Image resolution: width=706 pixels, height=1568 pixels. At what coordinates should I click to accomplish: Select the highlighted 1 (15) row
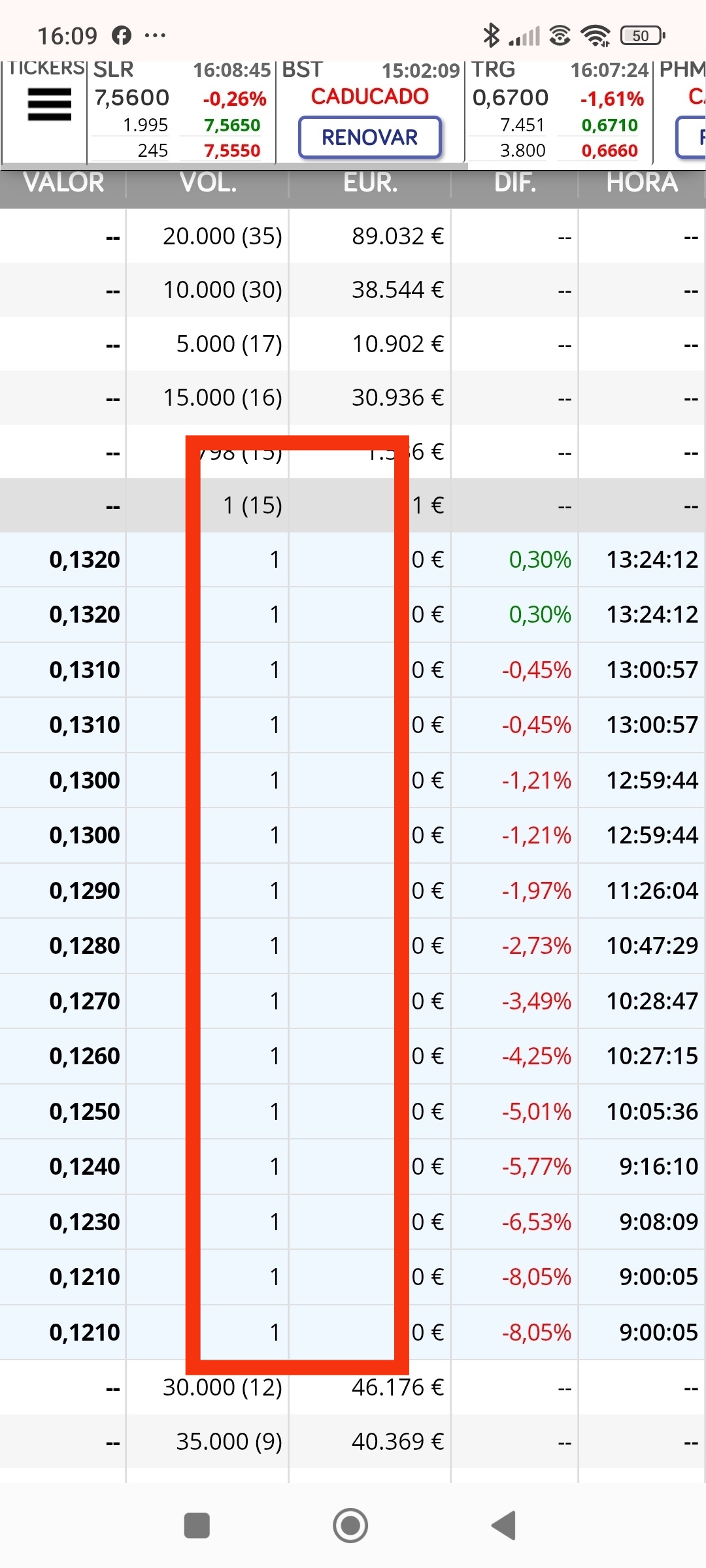coord(353,505)
